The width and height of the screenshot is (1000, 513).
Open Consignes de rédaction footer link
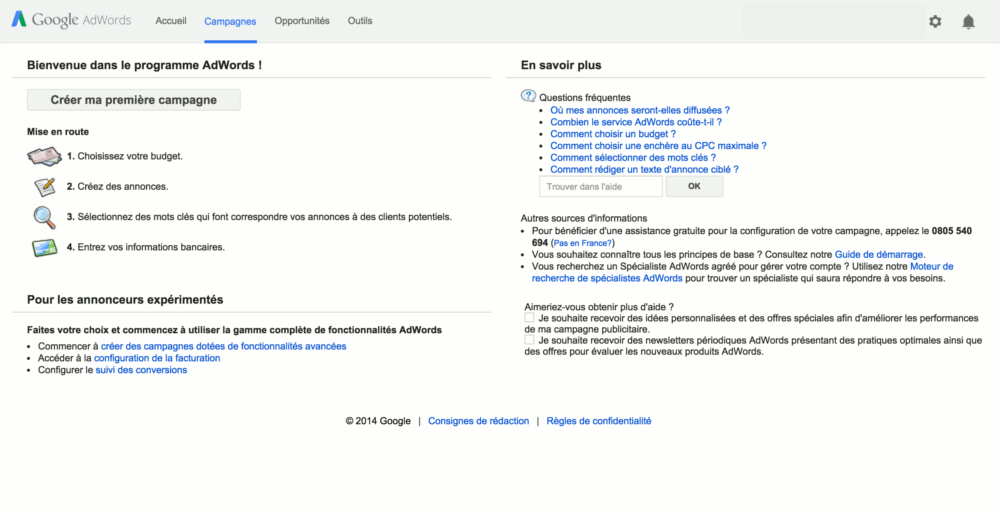point(478,421)
